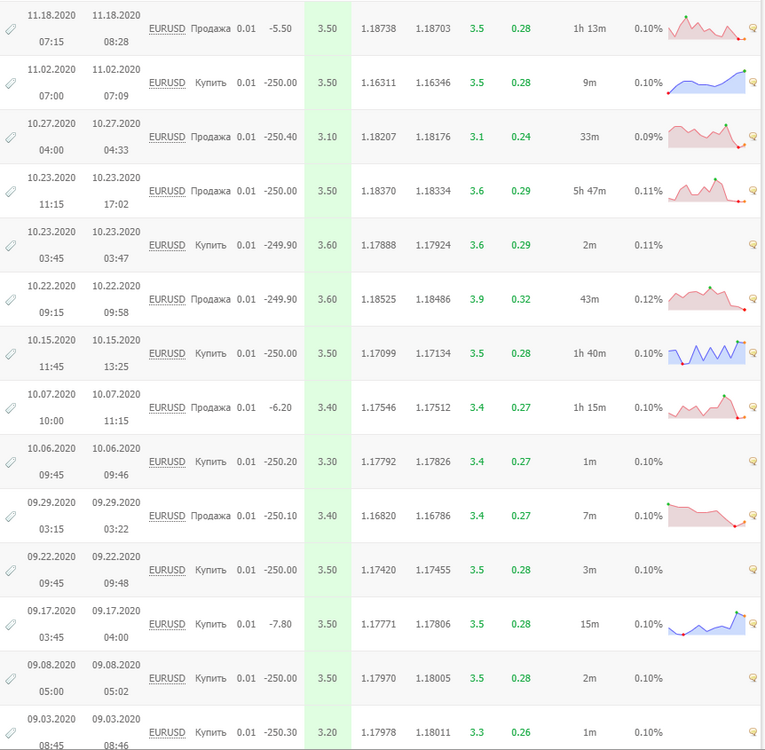View mini chart of 10.23.2020 11:15 trade

coord(706,190)
